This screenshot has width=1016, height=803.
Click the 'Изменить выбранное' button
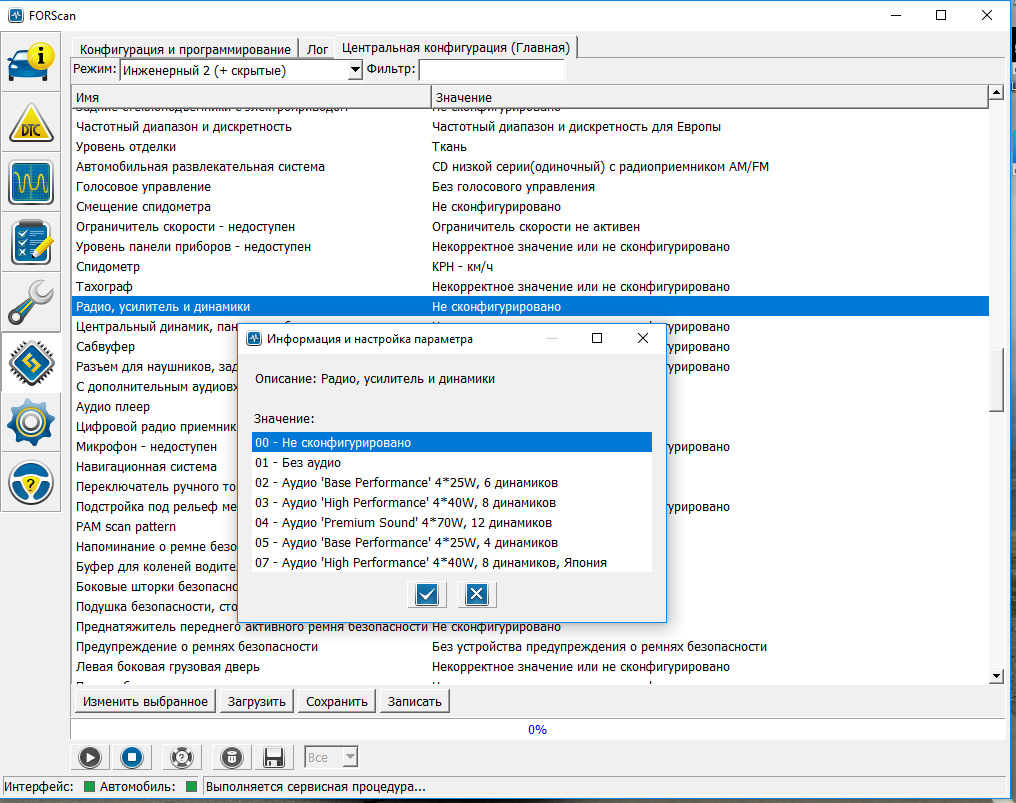[145, 702]
